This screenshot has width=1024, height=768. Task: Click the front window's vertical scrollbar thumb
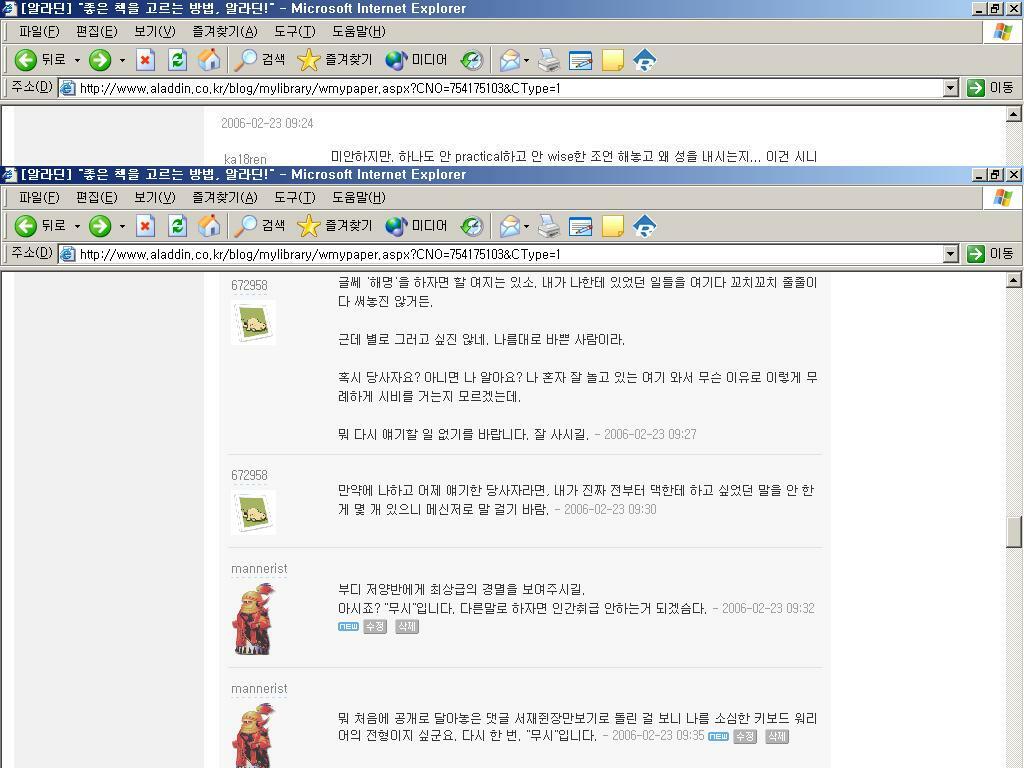[x=1013, y=531]
